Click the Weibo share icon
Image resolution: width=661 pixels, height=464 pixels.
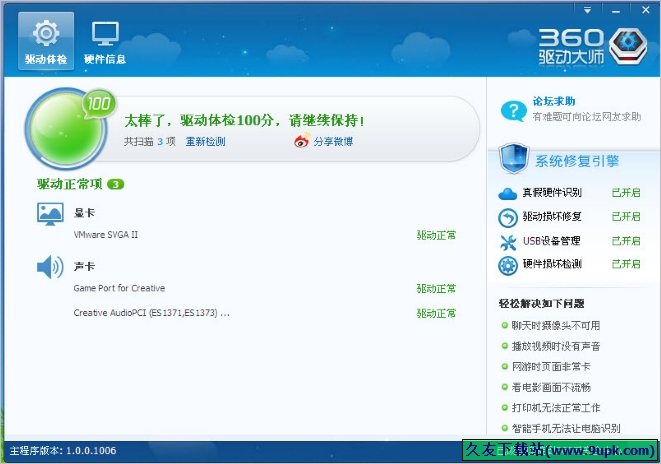click(302, 141)
